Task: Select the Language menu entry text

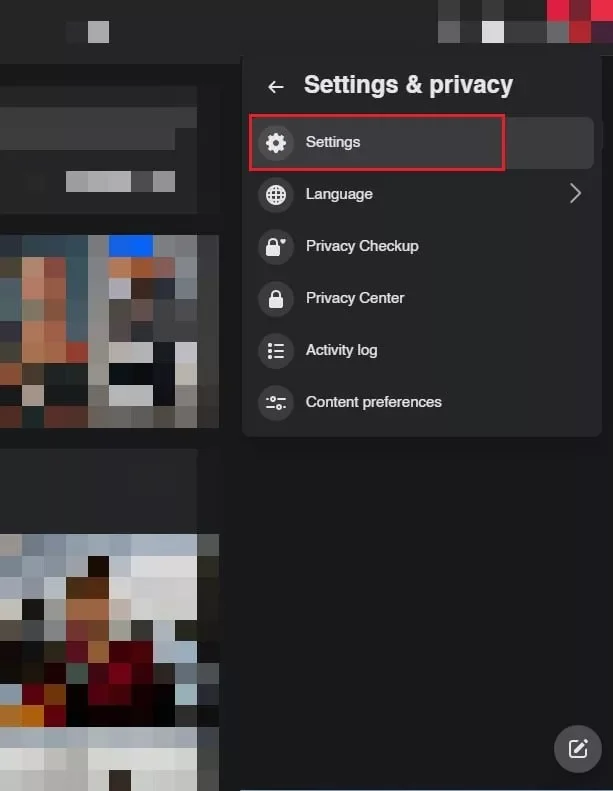Action: 339,194
